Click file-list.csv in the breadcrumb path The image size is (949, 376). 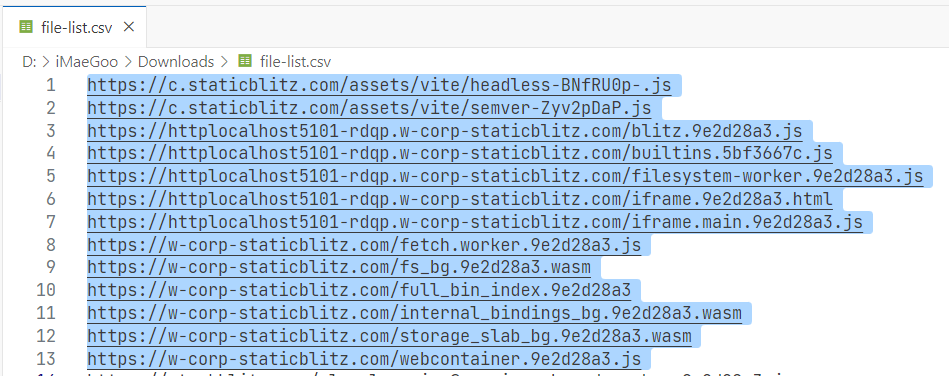pyautogui.click(x=295, y=61)
